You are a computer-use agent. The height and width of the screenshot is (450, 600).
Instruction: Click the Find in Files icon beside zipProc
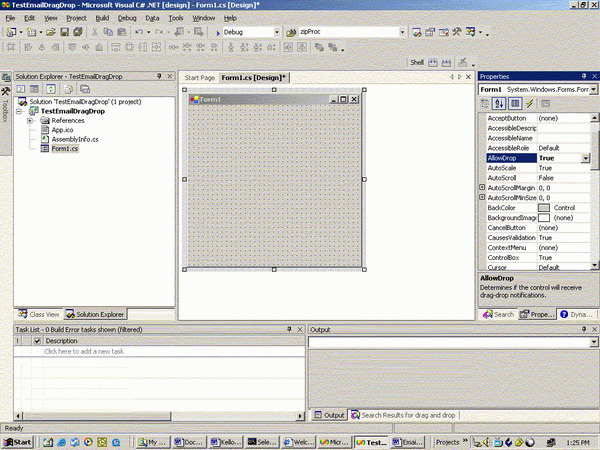[291, 33]
